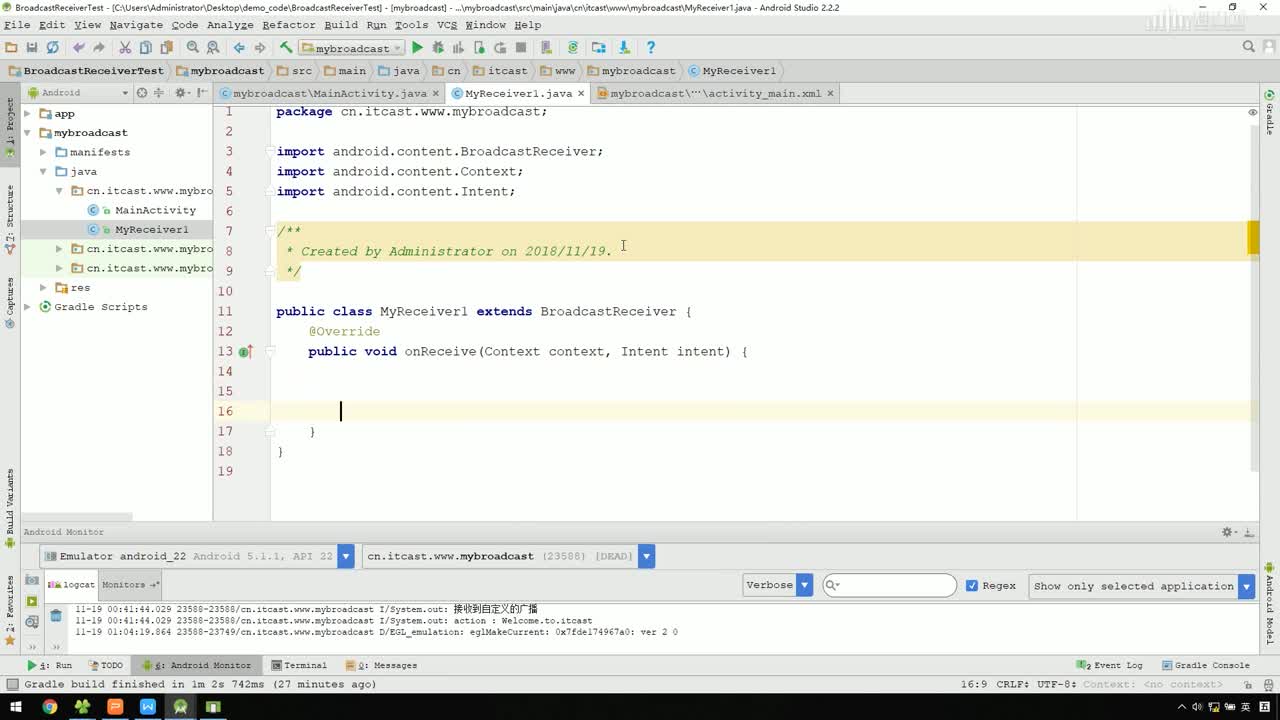Open the Replace toolbar icon

[213, 47]
